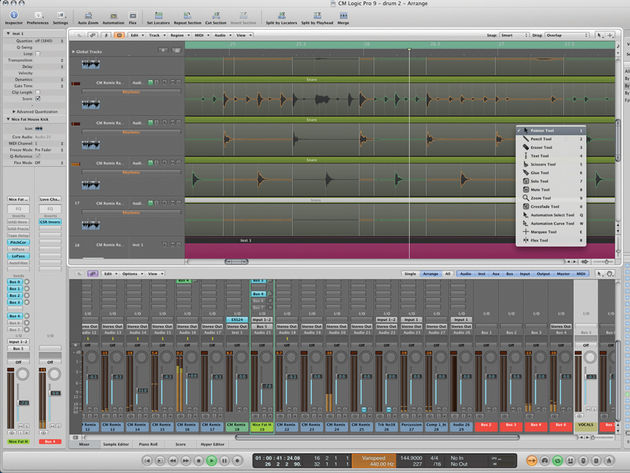Switch to the Sample Editor tab
The width and height of the screenshot is (630, 473).
tap(116, 444)
